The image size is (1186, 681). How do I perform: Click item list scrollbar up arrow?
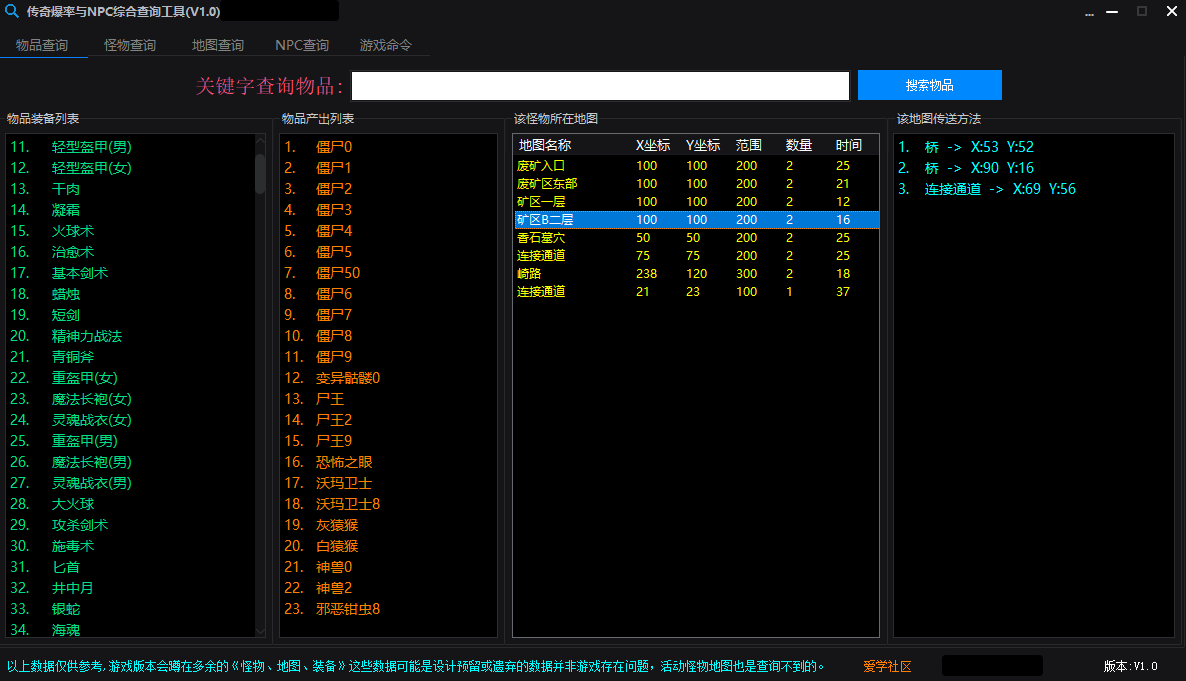[260, 141]
